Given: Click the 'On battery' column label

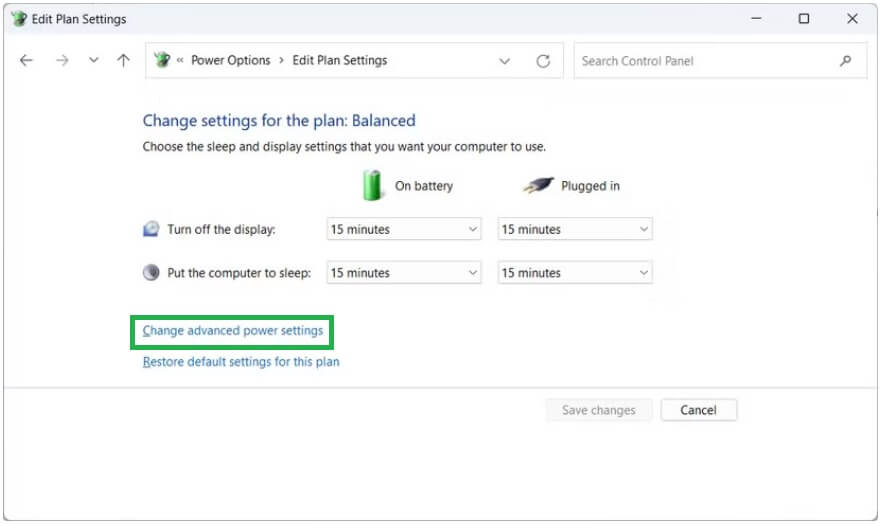Looking at the screenshot, I should (x=424, y=186).
